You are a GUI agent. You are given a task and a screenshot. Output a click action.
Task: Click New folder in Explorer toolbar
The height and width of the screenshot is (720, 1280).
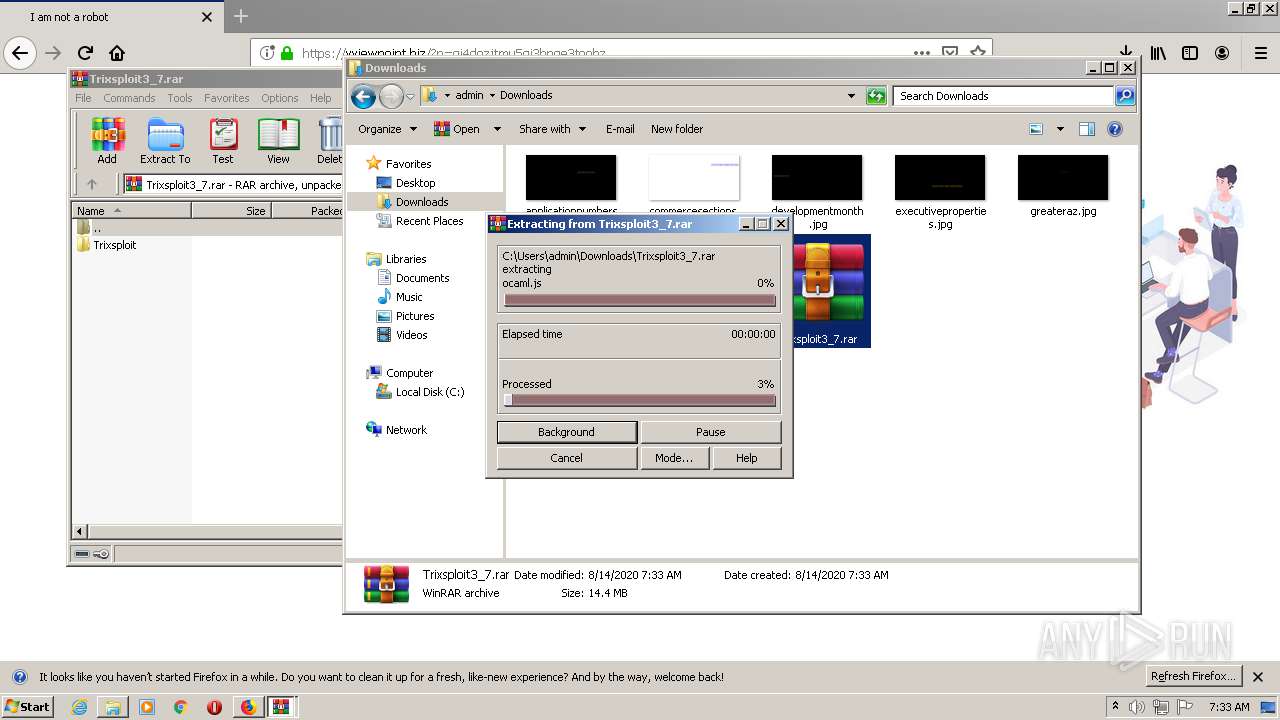pos(677,129)
